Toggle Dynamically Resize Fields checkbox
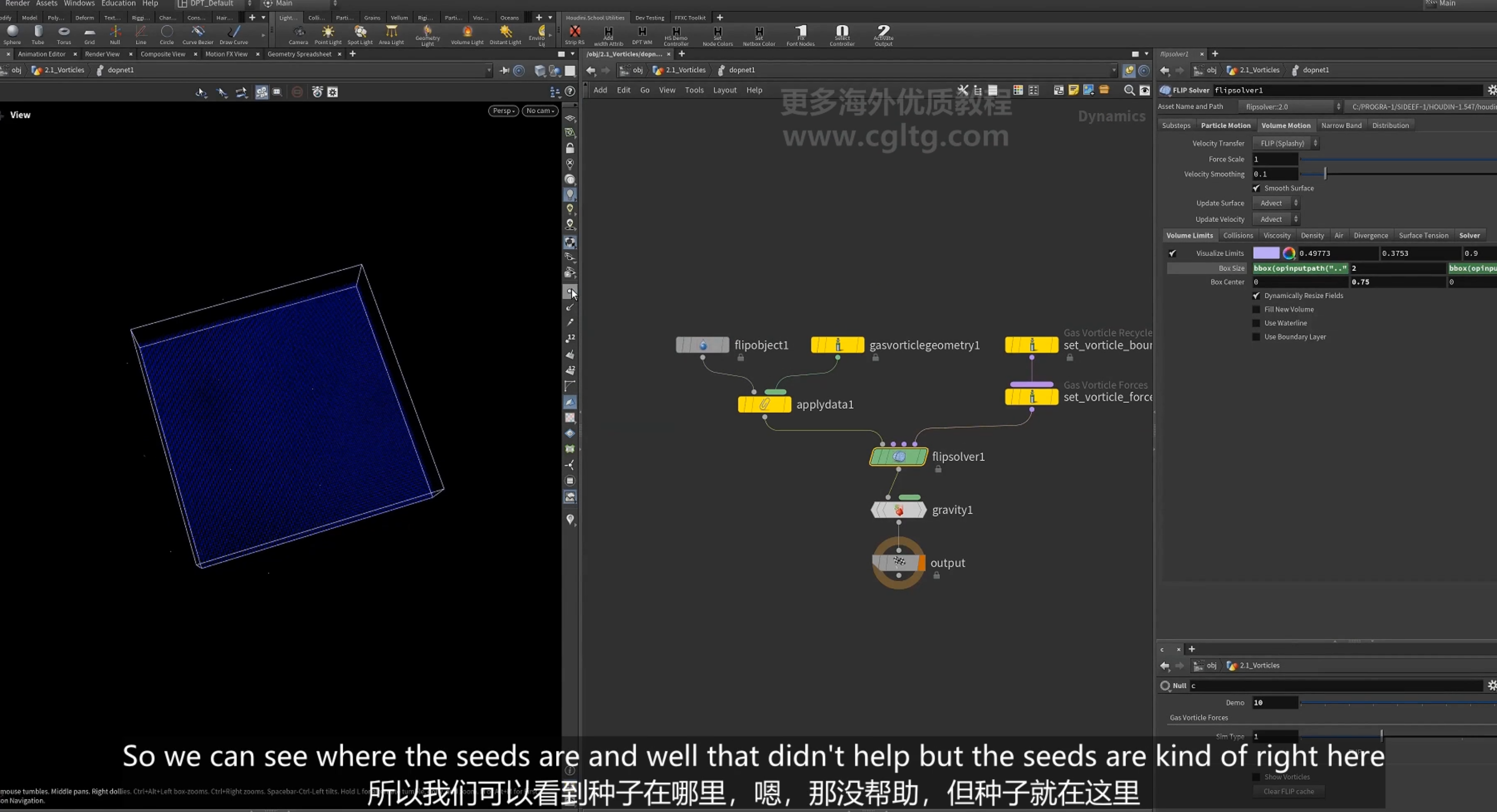 [x=1256, y=295]
